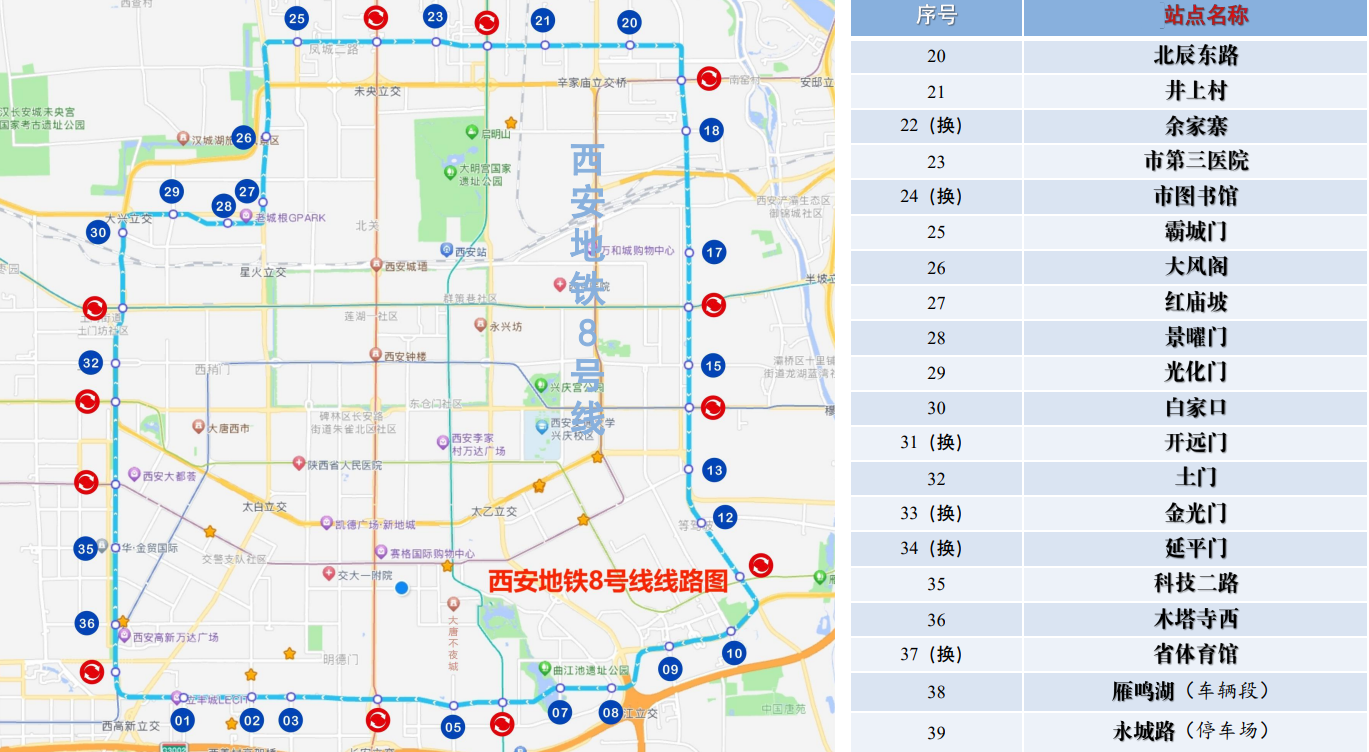Click the red 西安地铁8号线线路图 title text
The height and width of the screenshot is (752, 1369).
pos(607,581)
